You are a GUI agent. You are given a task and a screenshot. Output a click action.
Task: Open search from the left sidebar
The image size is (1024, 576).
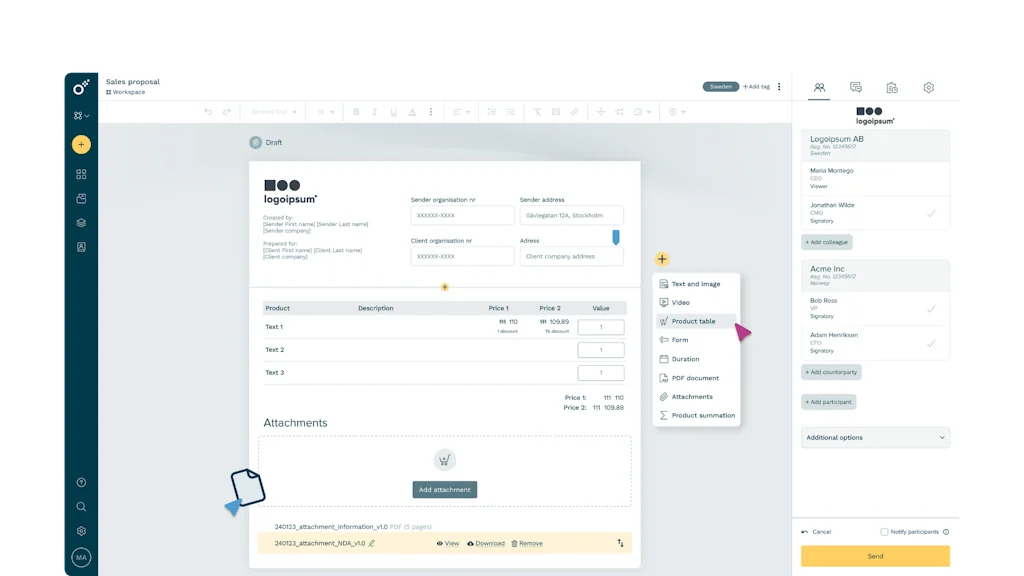click(x=81, y=507)
